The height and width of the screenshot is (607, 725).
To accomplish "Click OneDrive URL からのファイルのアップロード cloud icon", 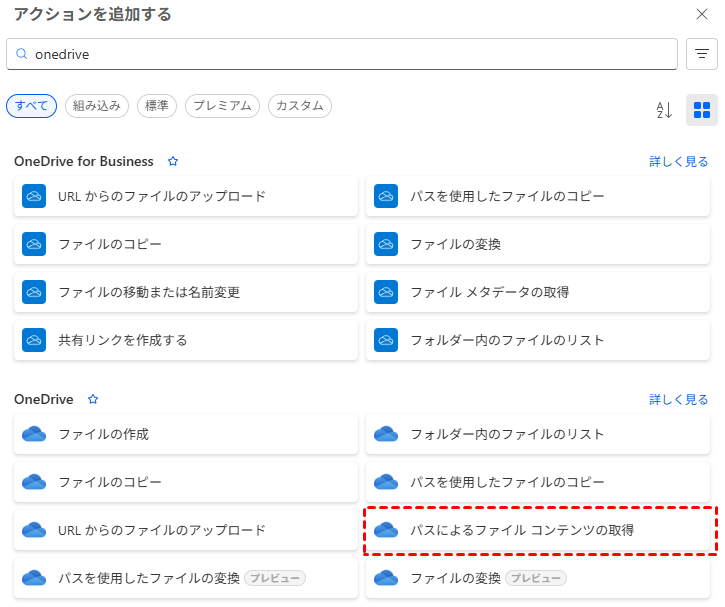I will point(34,530).
